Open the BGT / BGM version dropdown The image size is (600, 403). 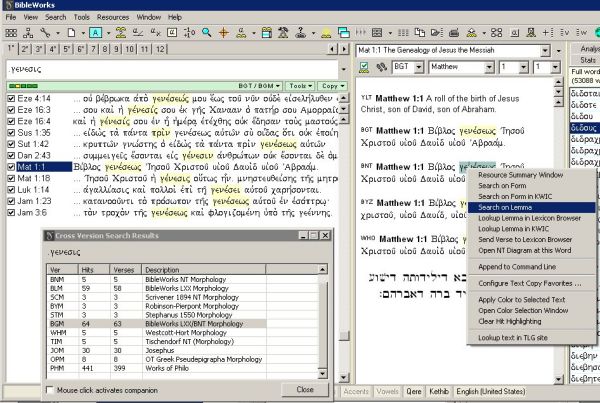click(x=259, y=86)
